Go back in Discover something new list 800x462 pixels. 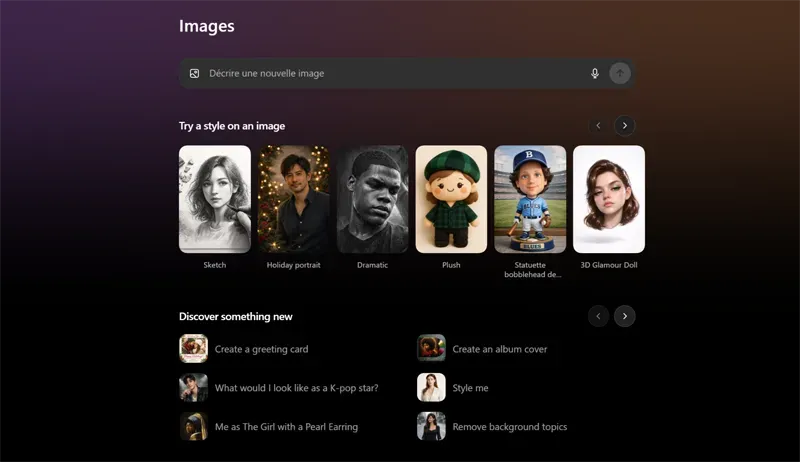pos(598,316)
